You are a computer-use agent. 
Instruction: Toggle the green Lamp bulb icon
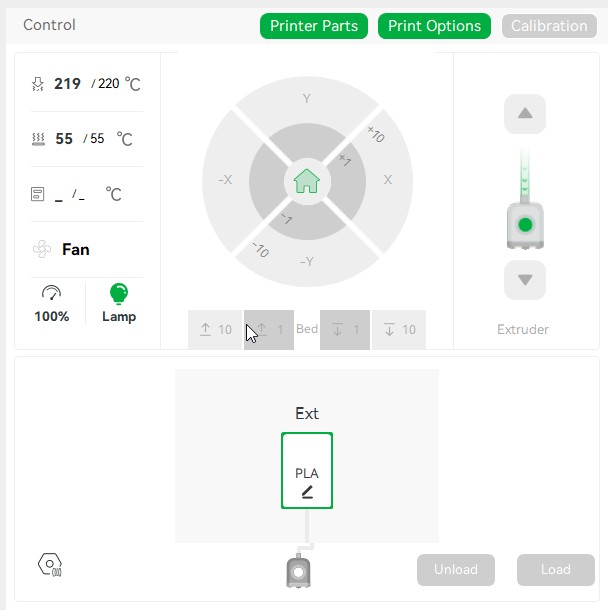(119, 293)
